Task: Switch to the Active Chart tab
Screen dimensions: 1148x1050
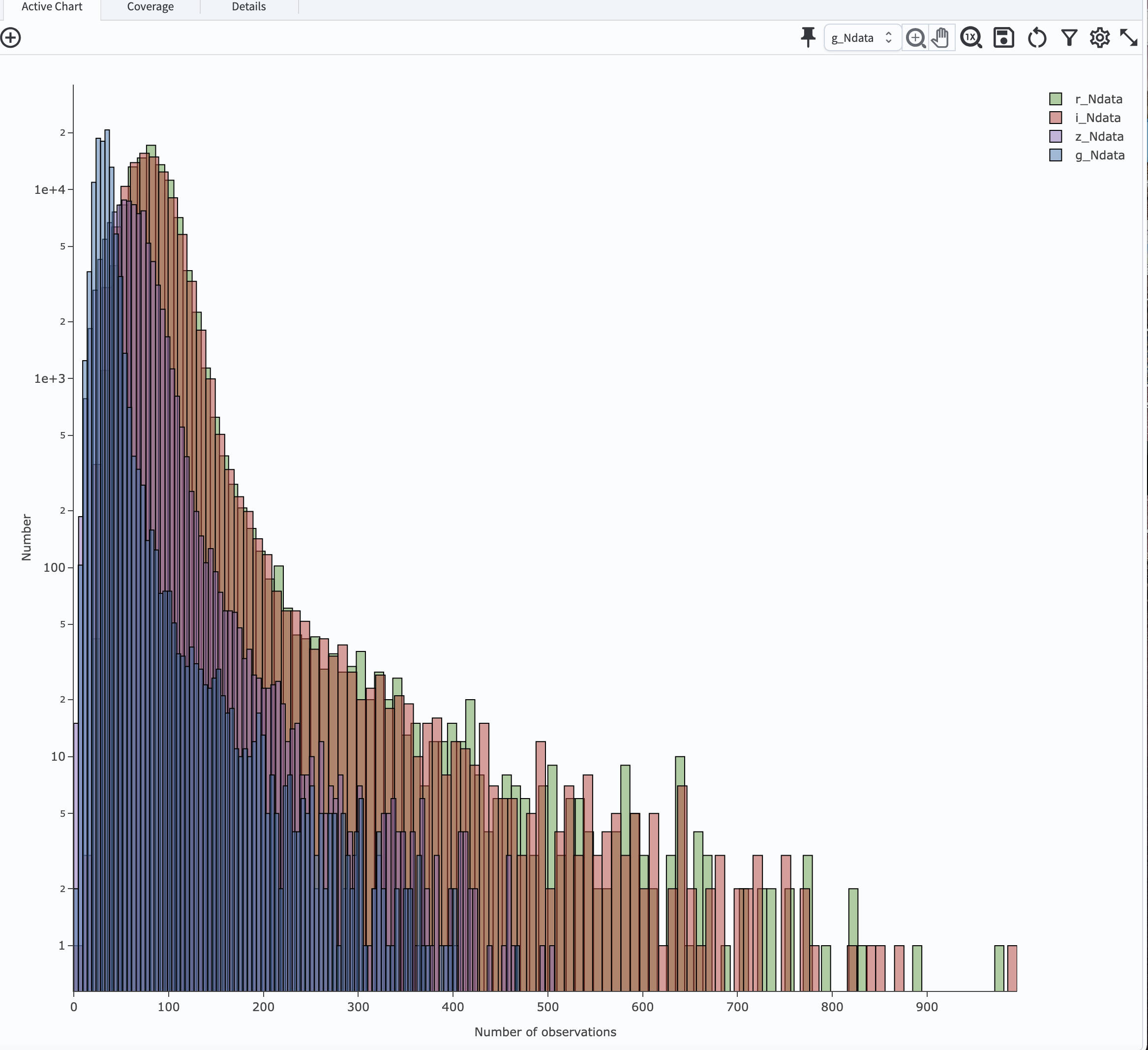Action: coord(52,7)
